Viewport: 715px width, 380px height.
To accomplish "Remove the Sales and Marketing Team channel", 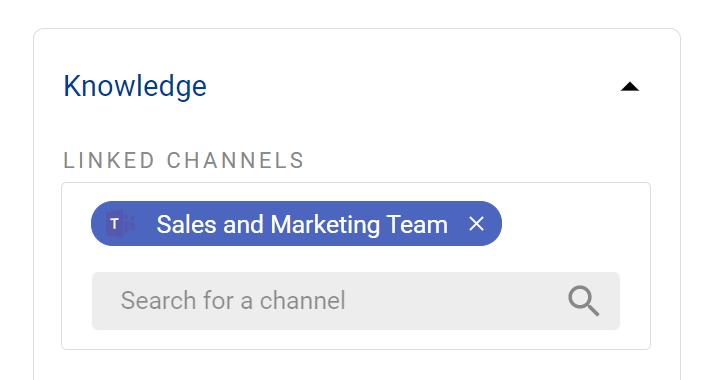I will click(476, 224).
